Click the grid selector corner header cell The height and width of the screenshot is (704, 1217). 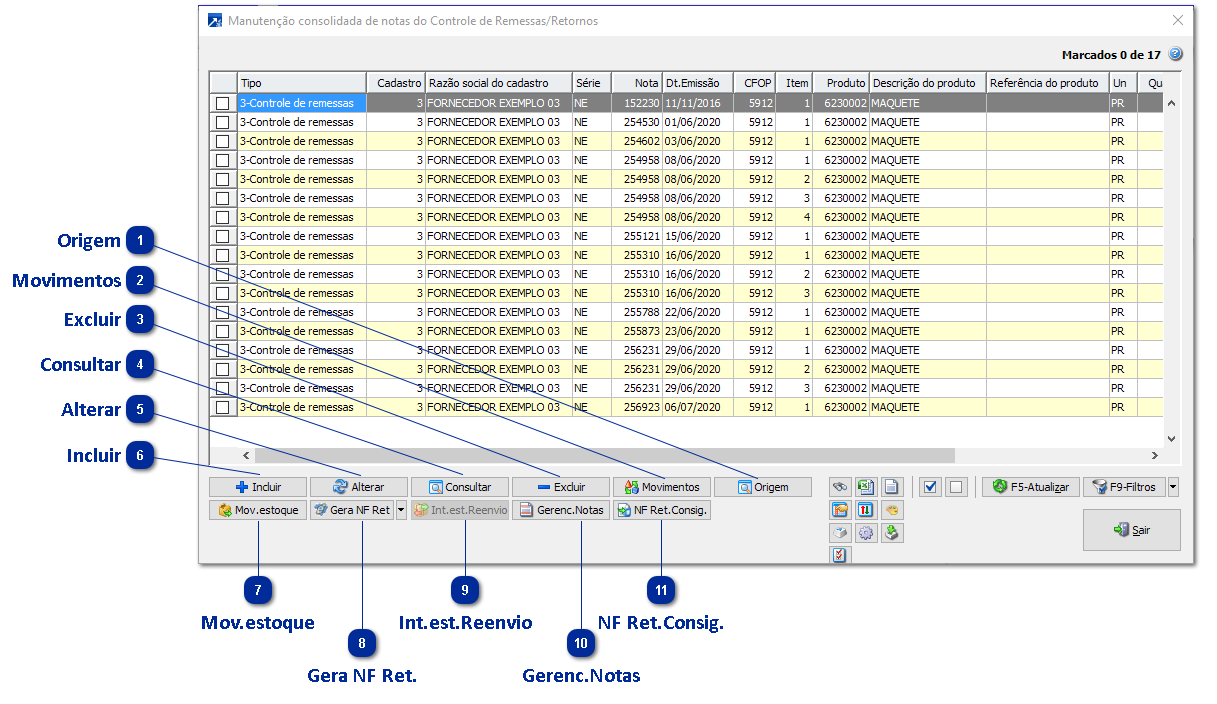222,83
